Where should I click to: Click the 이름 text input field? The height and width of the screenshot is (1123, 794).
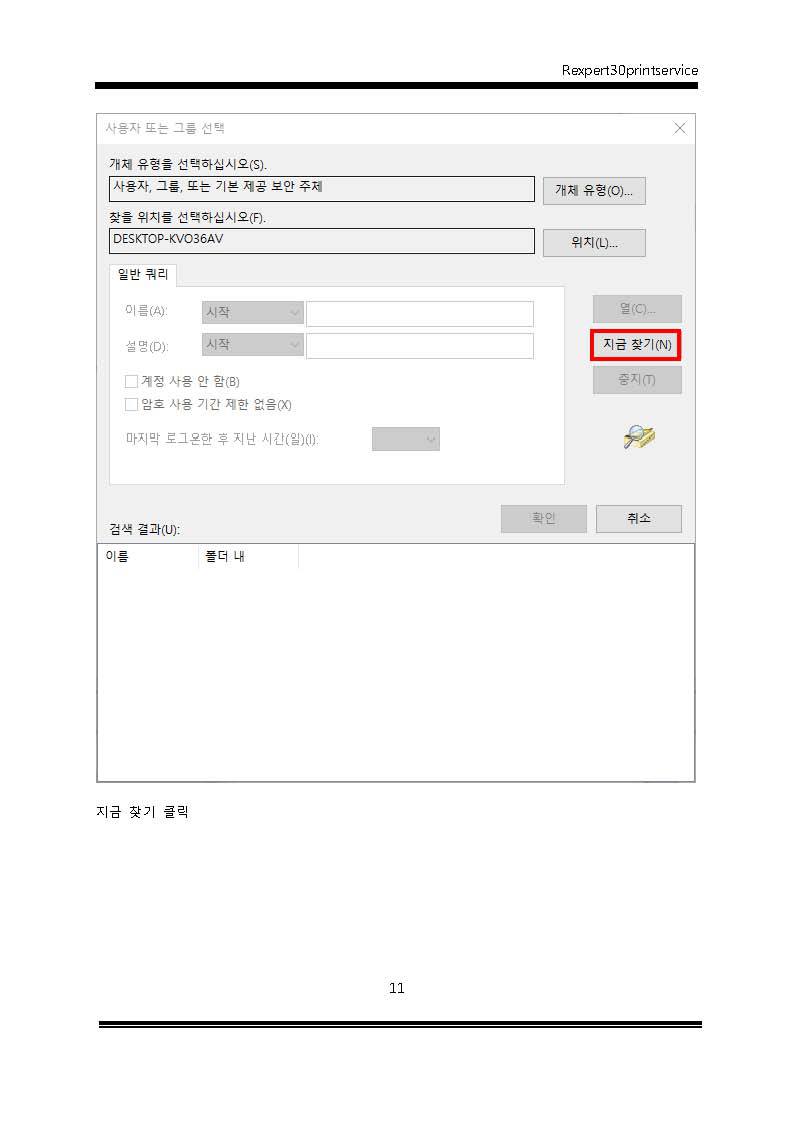(420, 313)
